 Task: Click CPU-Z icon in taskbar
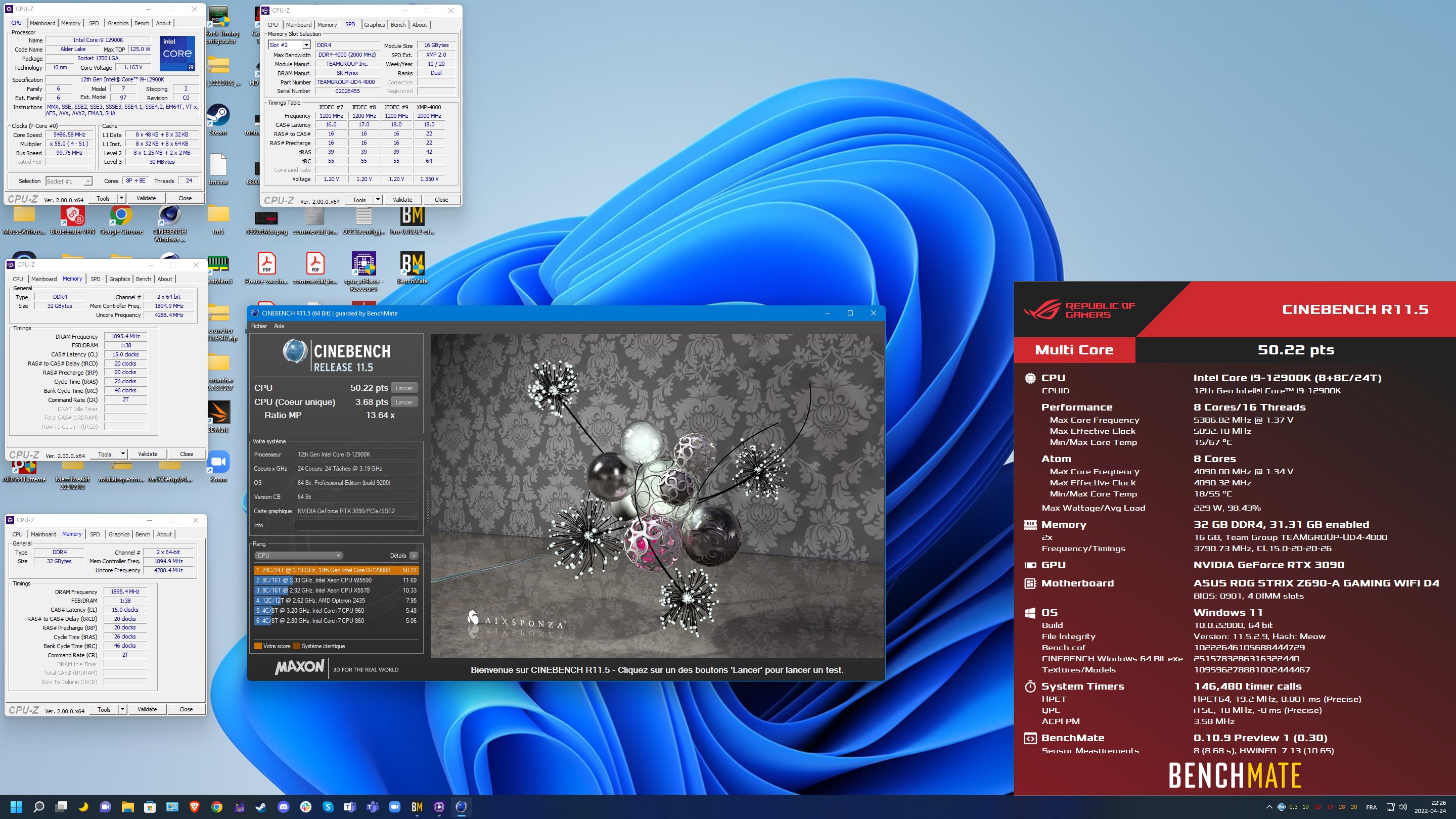tap(439, 806)
